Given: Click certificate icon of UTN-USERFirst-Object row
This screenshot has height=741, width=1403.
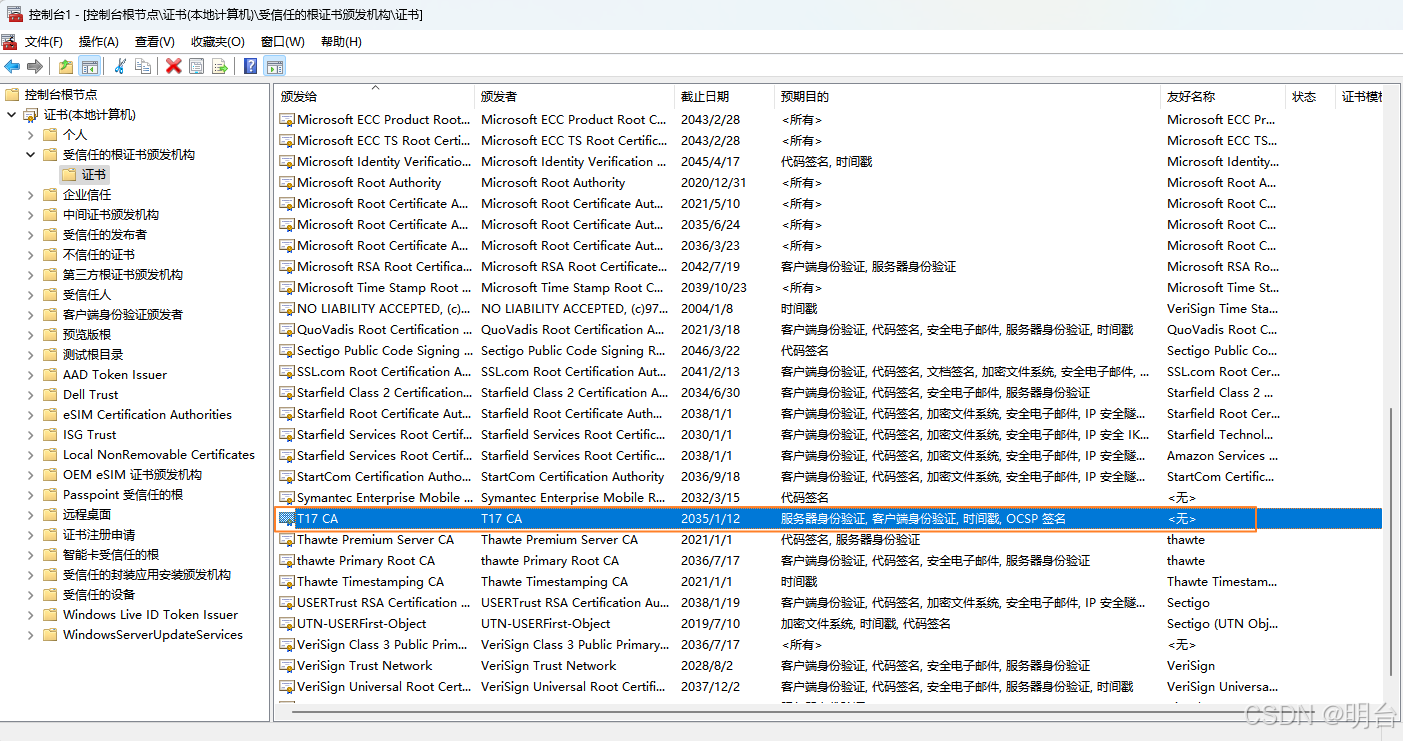Looking at the screenshot, I should click(287, 624).
